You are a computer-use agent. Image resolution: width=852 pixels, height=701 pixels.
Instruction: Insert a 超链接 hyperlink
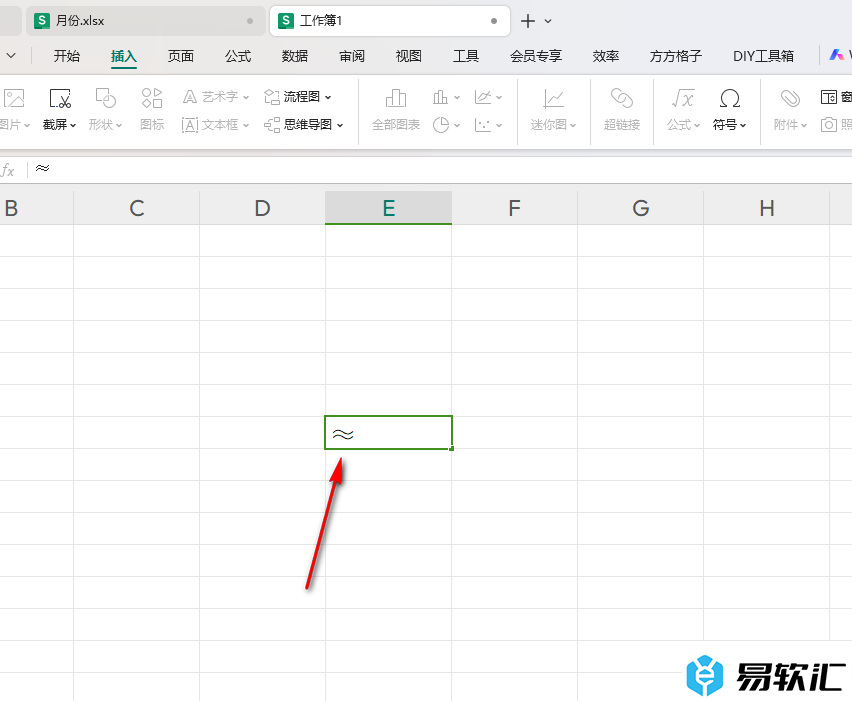click(x=622, y=110)
